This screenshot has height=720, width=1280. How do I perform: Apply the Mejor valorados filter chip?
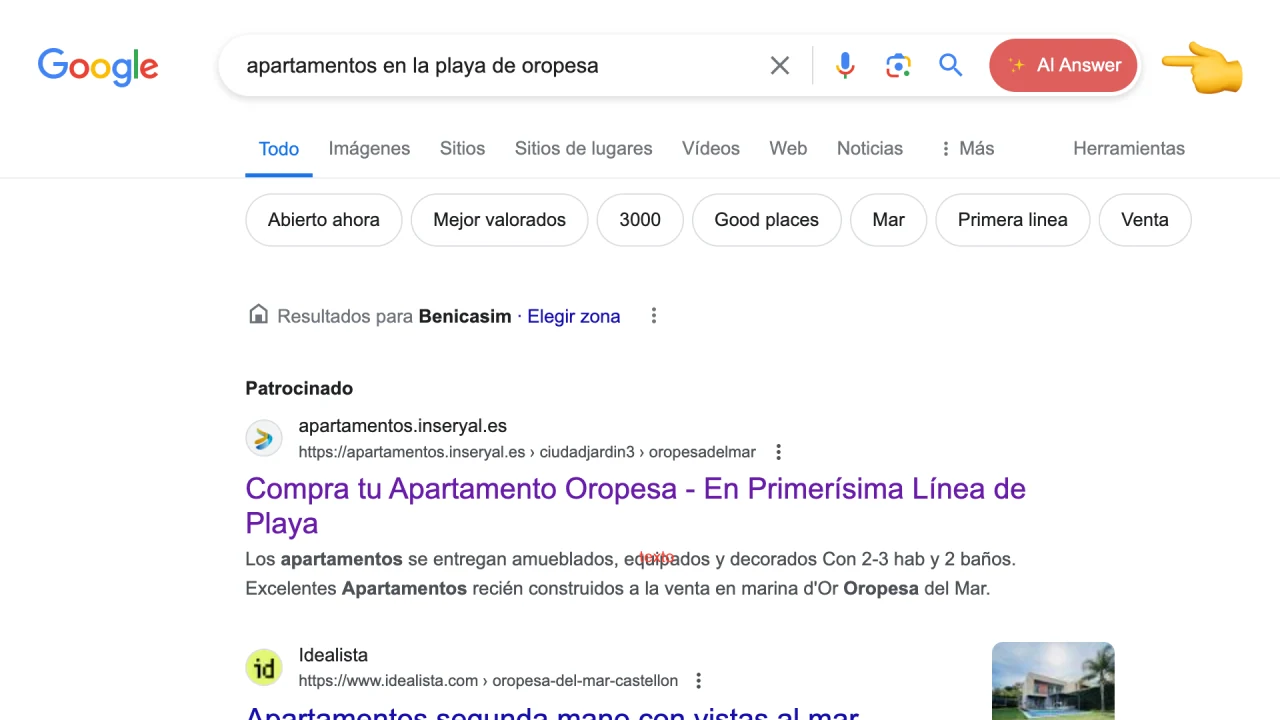tap(499, 220)
